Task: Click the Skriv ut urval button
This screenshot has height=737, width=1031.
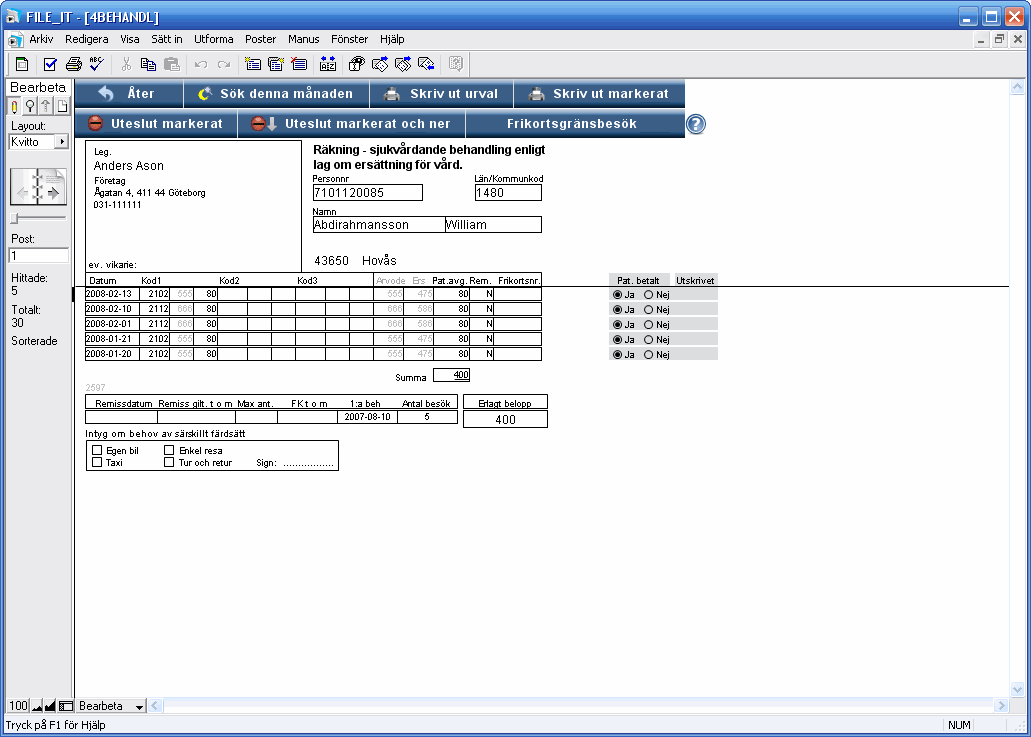Action: click(441, 94)
